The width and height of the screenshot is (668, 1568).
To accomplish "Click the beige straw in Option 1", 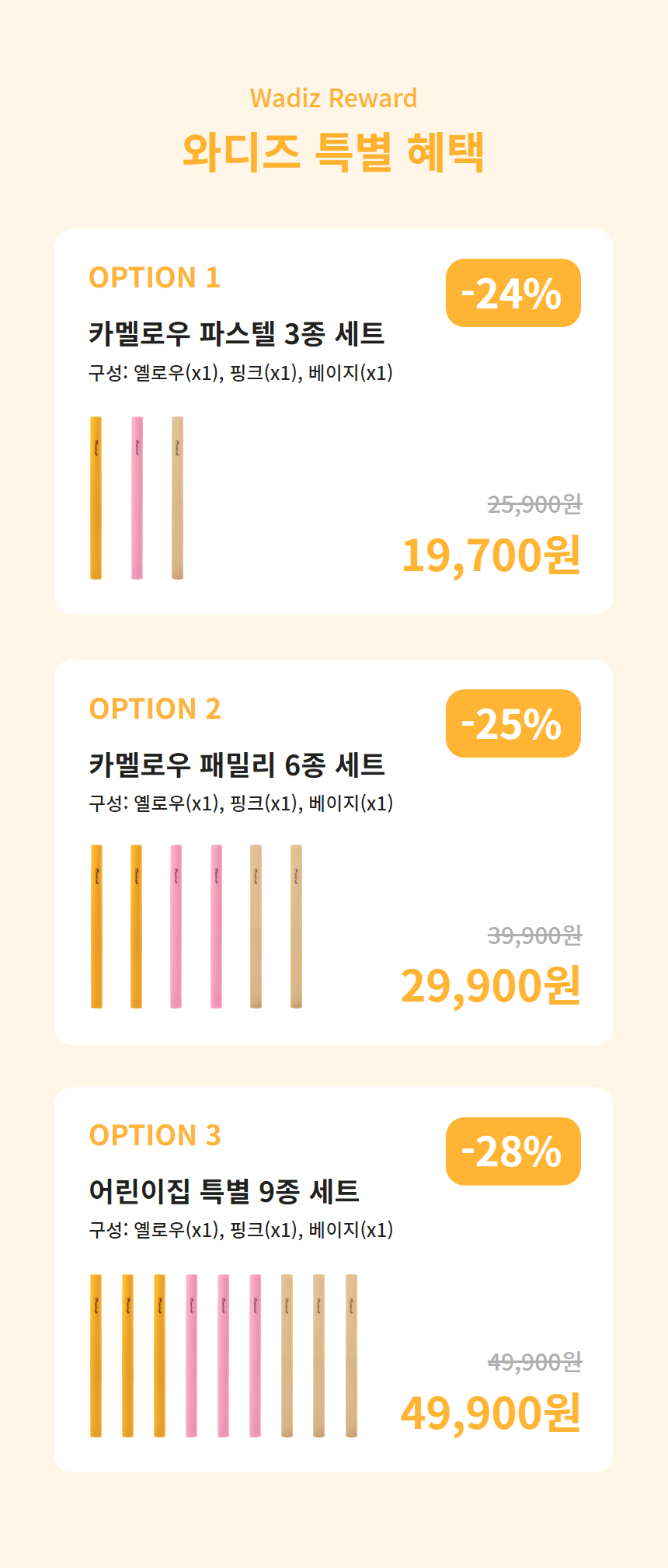I will pyautogui.click(x=177, y=498).
